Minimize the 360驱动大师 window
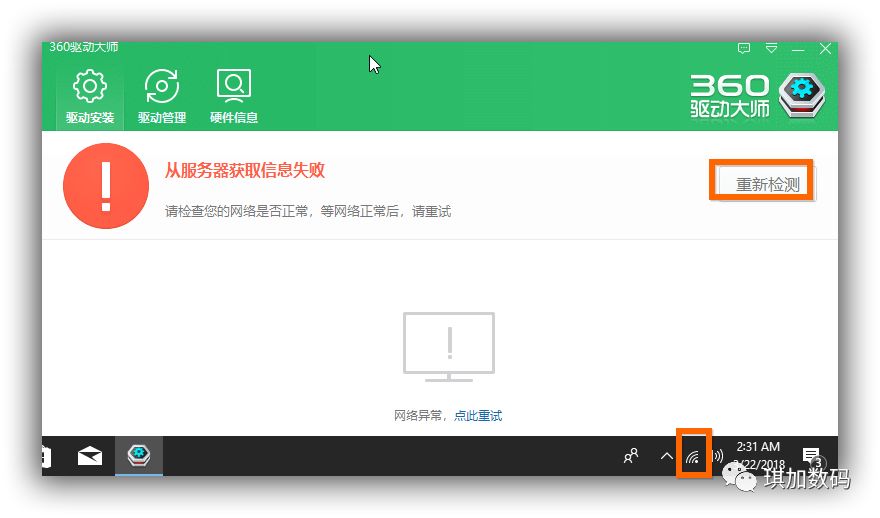The width and height of the screenshot is (880, 518). (798, 49)
